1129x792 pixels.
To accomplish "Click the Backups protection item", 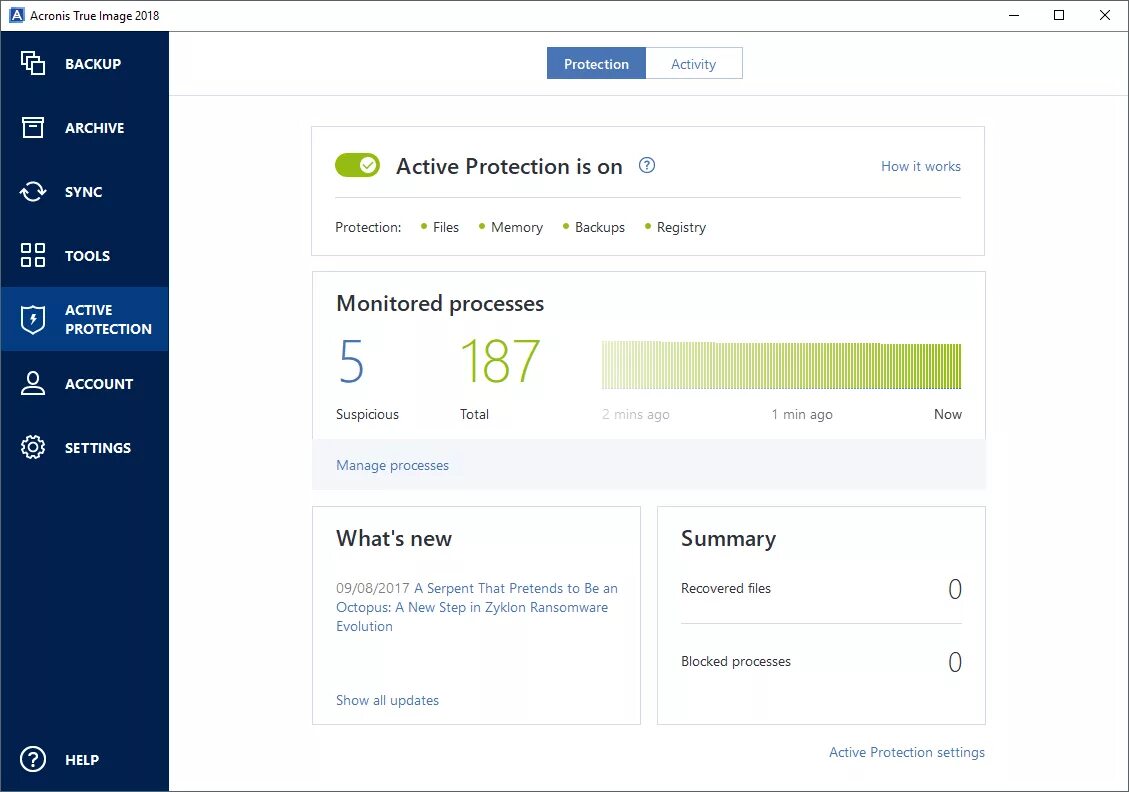I will pyautogui.click(x=594, y=227).
